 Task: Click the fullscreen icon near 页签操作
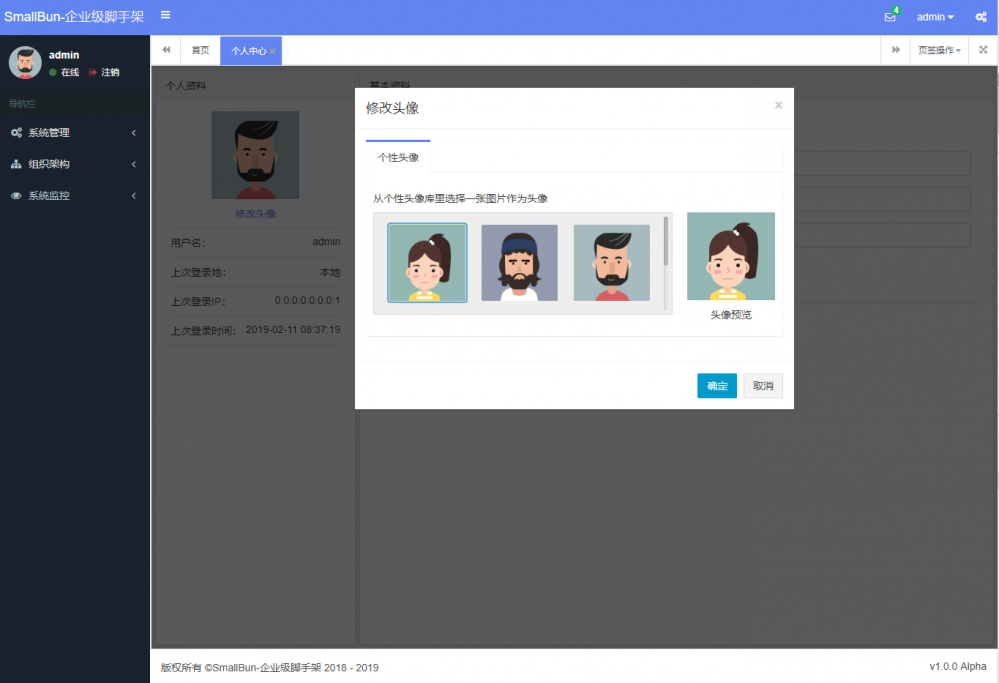click(984, 49)
